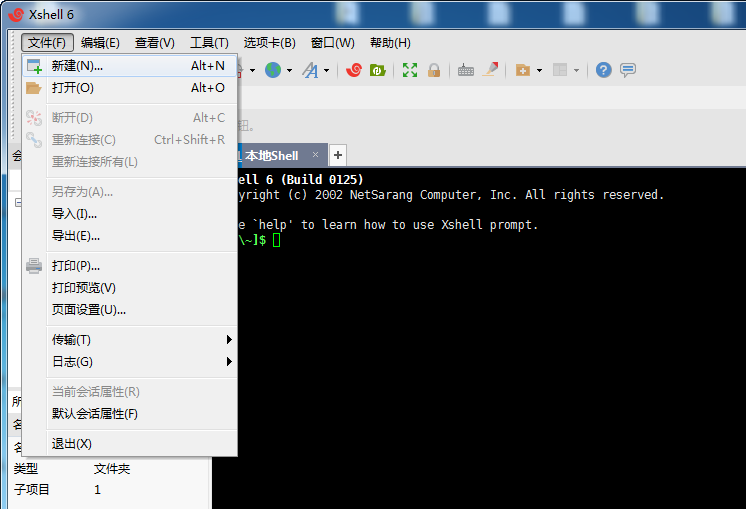Image resolution: width=746 pixels, height=509 pixels.
Task: Open Page Setup 页面设置(U)
Action: (129, 310)
